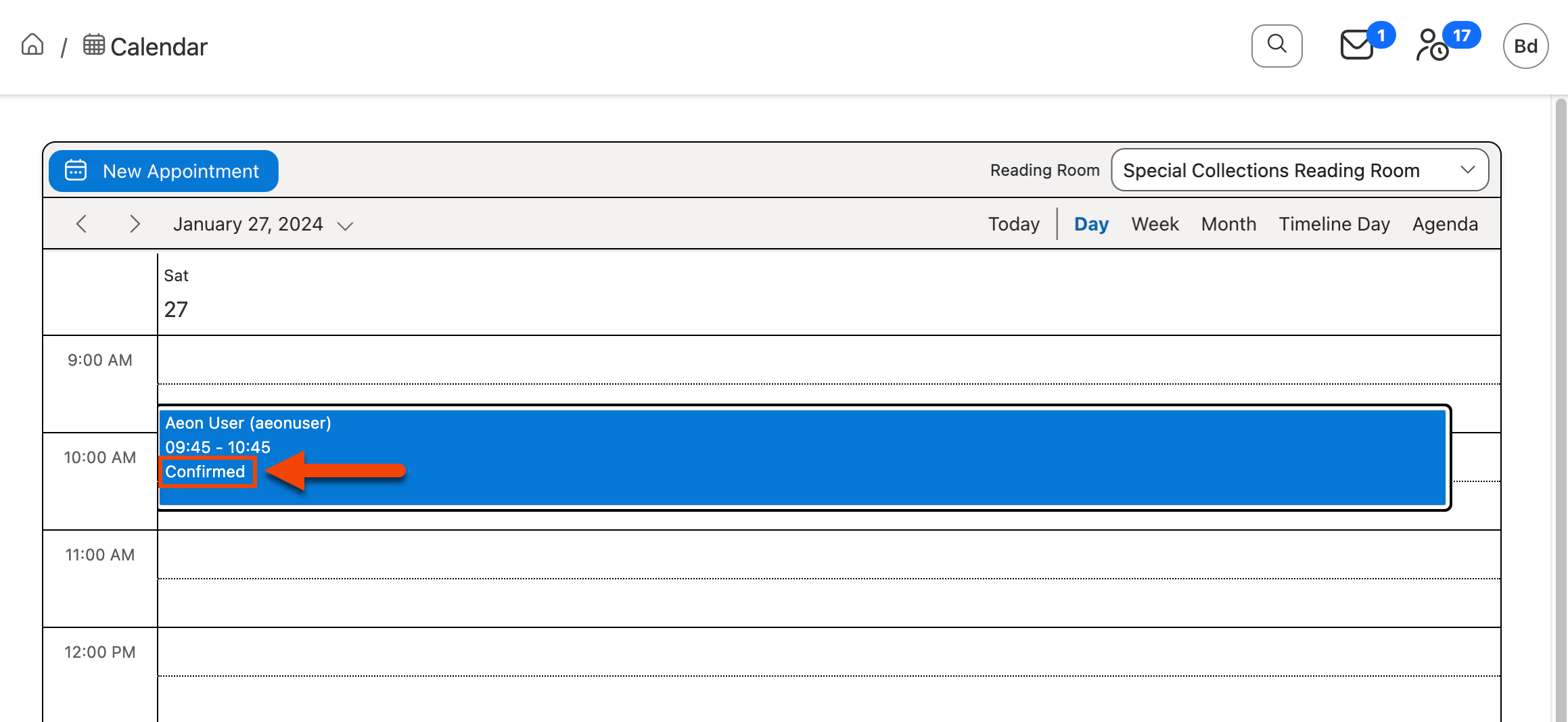The height and width of the screenshot is (722, 1568).
Task: Click the Confirmed status label
Action: click(x=205, y=471)
